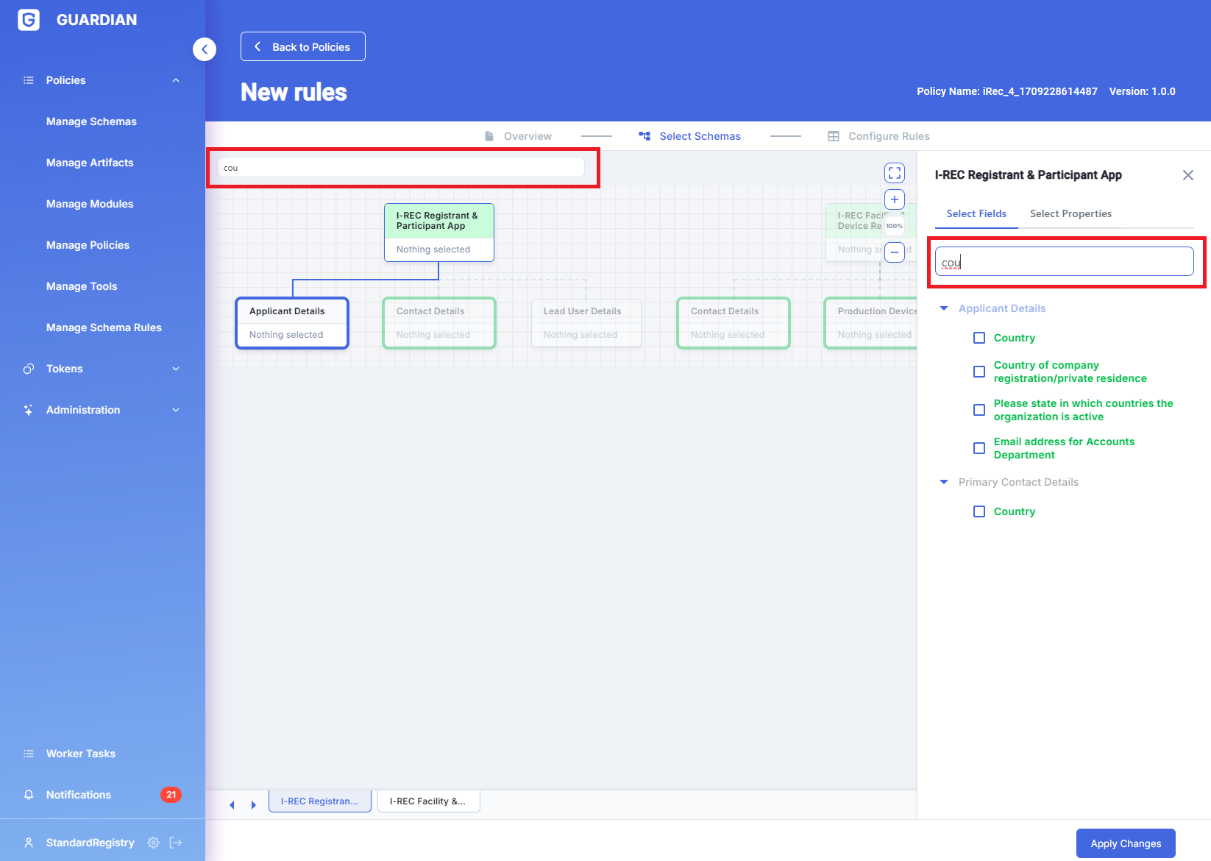Image resolution: width=1211 pixels, height=861 pixels.
Task: Click the Apply Changes button
Action: pos(1125,843)
